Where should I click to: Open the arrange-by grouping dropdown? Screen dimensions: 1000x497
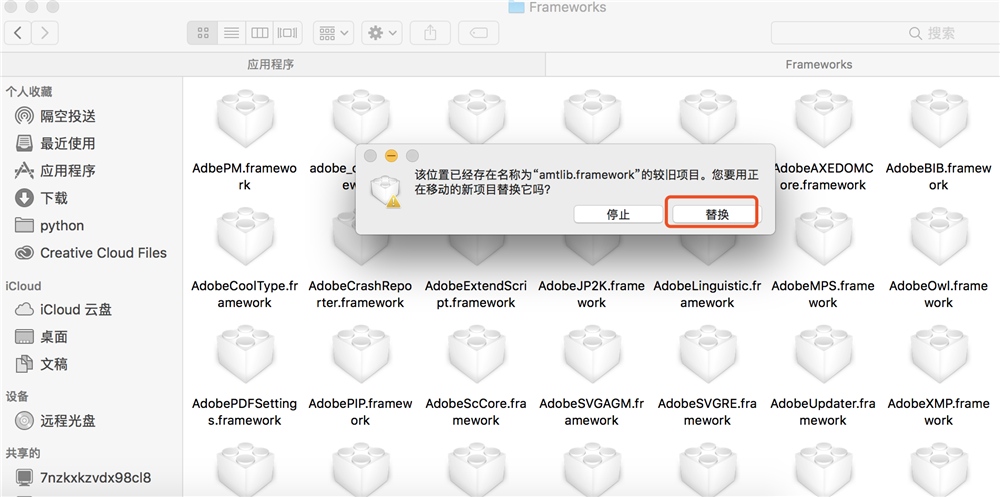click(x=334, y=33)
